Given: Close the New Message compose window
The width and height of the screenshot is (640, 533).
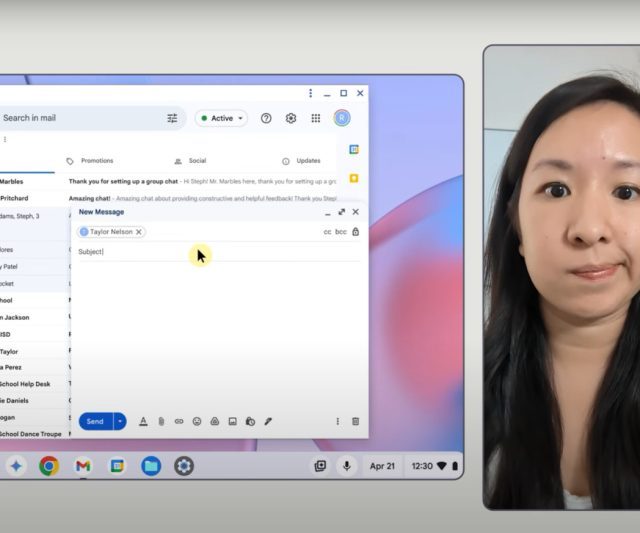Looking at the screenshot, I should click(356, 212).
